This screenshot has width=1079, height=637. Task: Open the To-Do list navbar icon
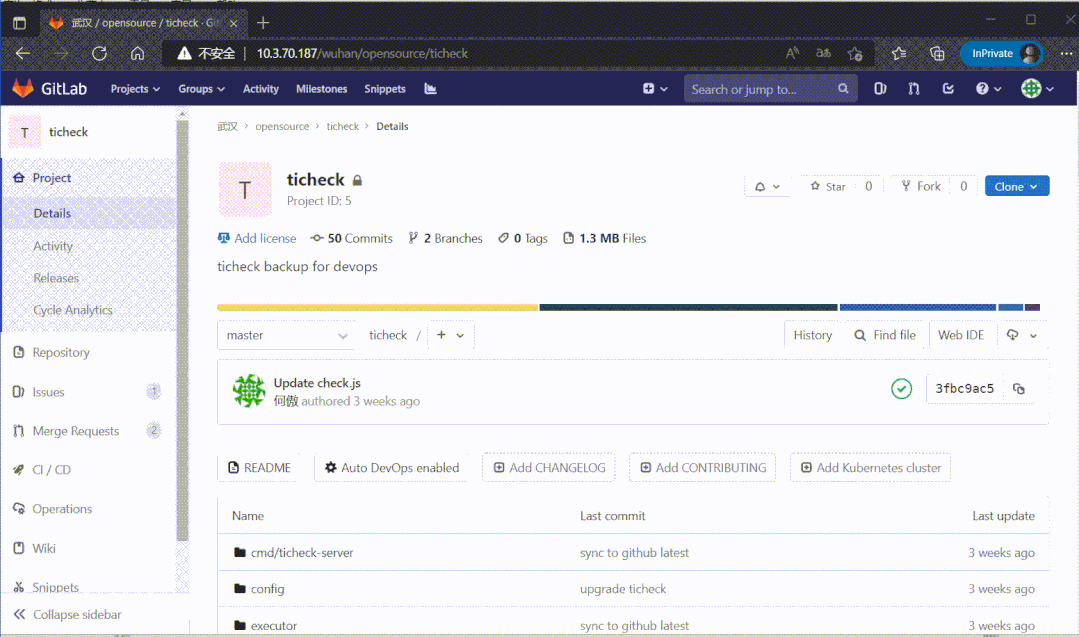click(x=948, y=89)
